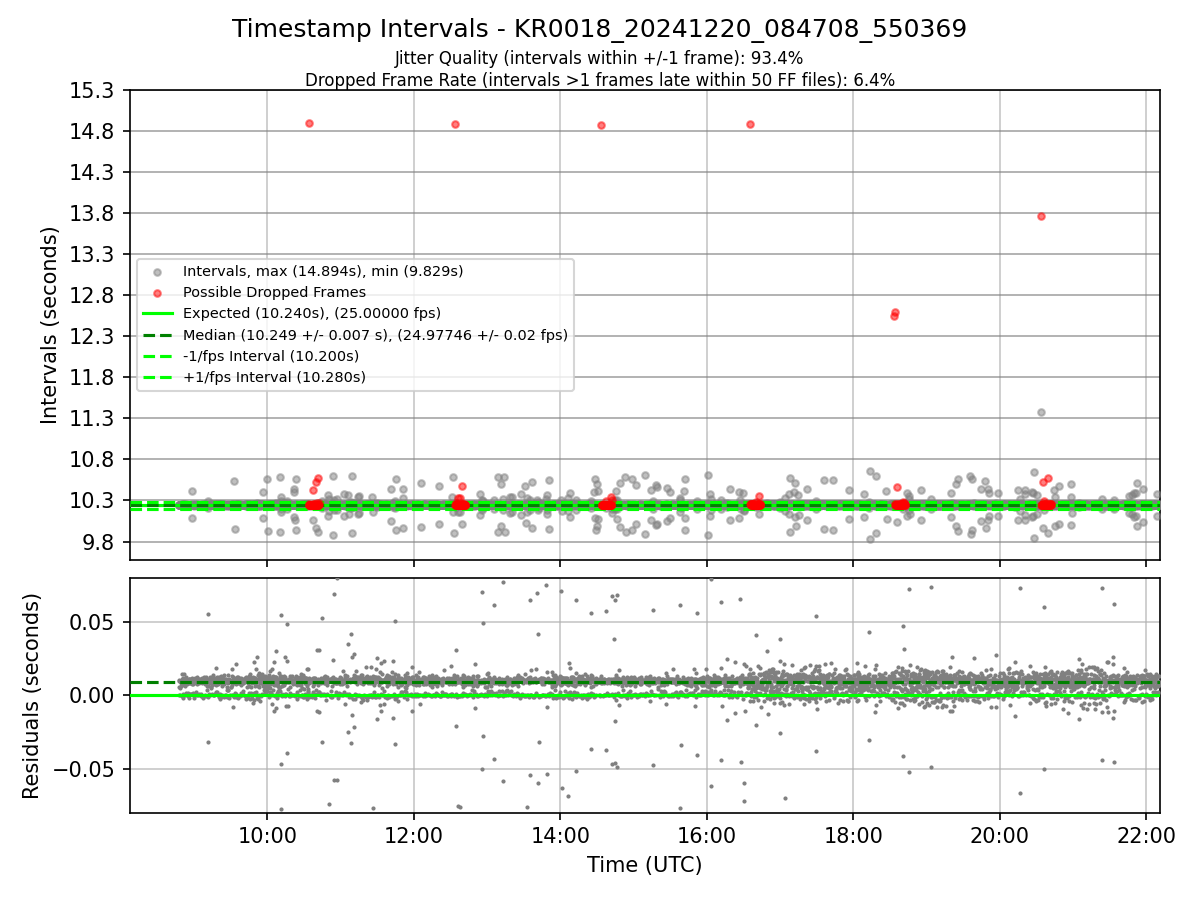The width and height of the screenshot is (1200, 900).
Task: Select legend entry 'Intervals, max (14.894s), min (9.829s)'
Action: pyautogui.click(x=323, y=271)
